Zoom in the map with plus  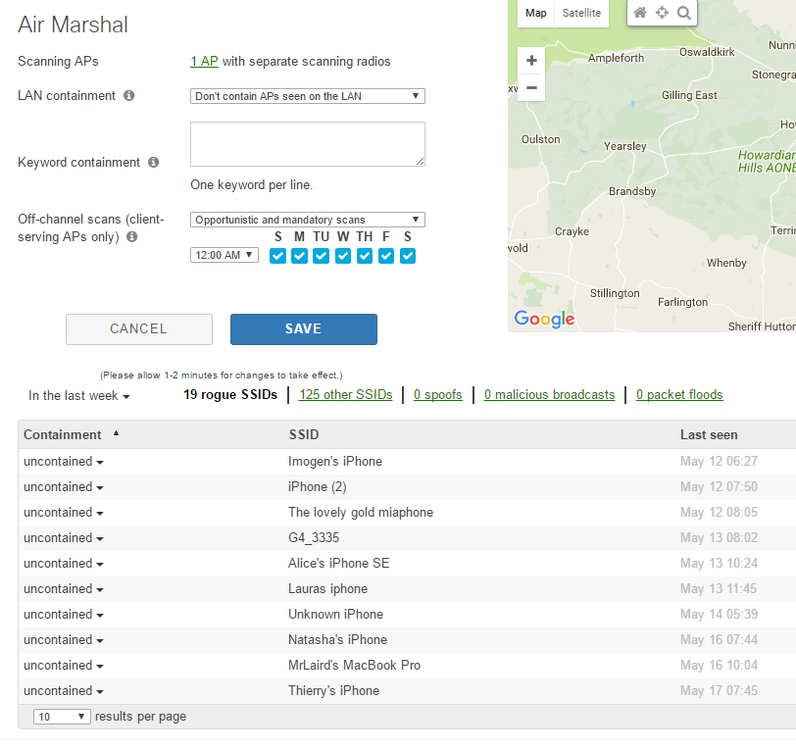point(532,60)
